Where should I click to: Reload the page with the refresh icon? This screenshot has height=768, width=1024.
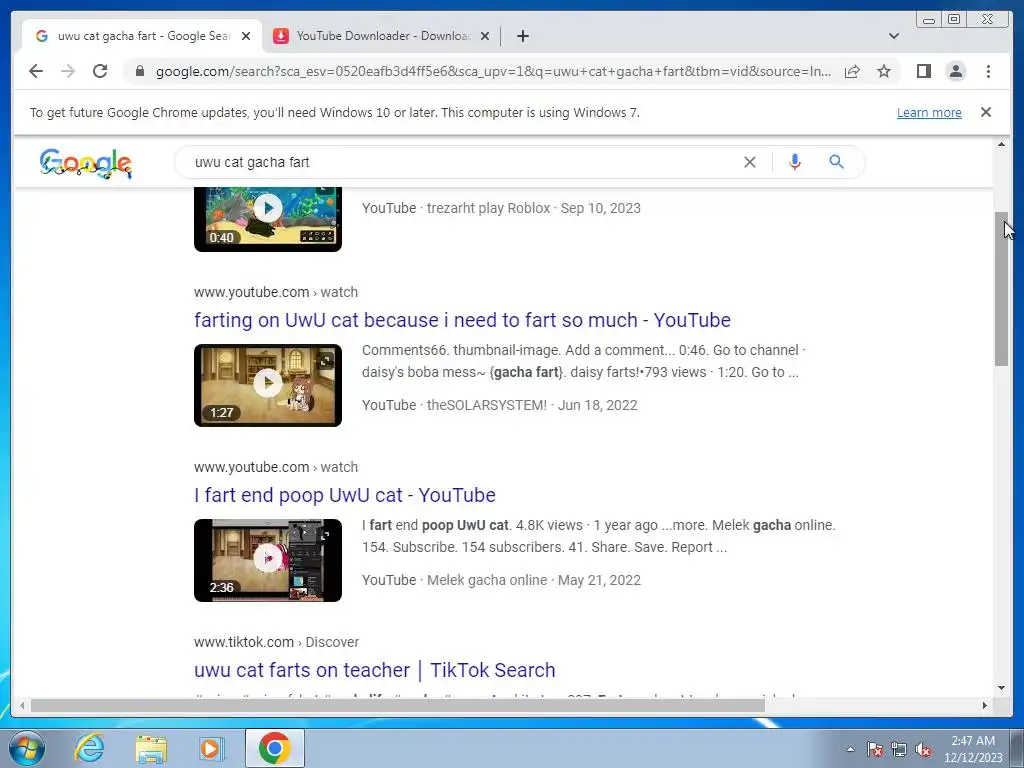click(100, 71)
